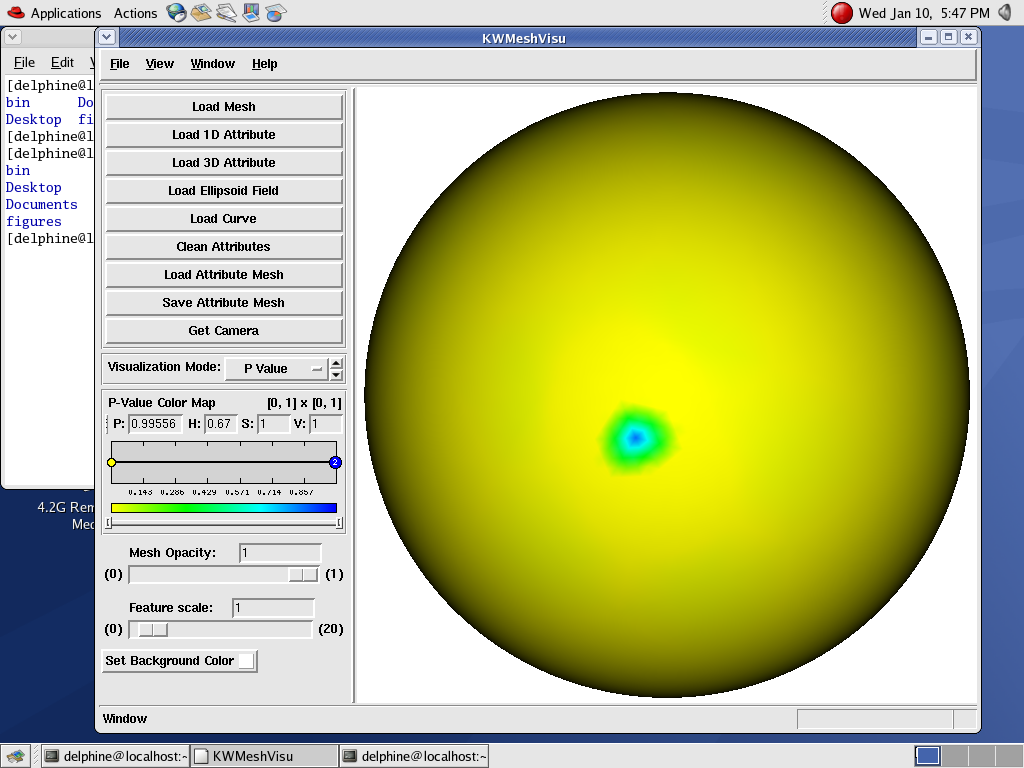
Task: Click the volume speaker icon
Action: (1005, 13)
